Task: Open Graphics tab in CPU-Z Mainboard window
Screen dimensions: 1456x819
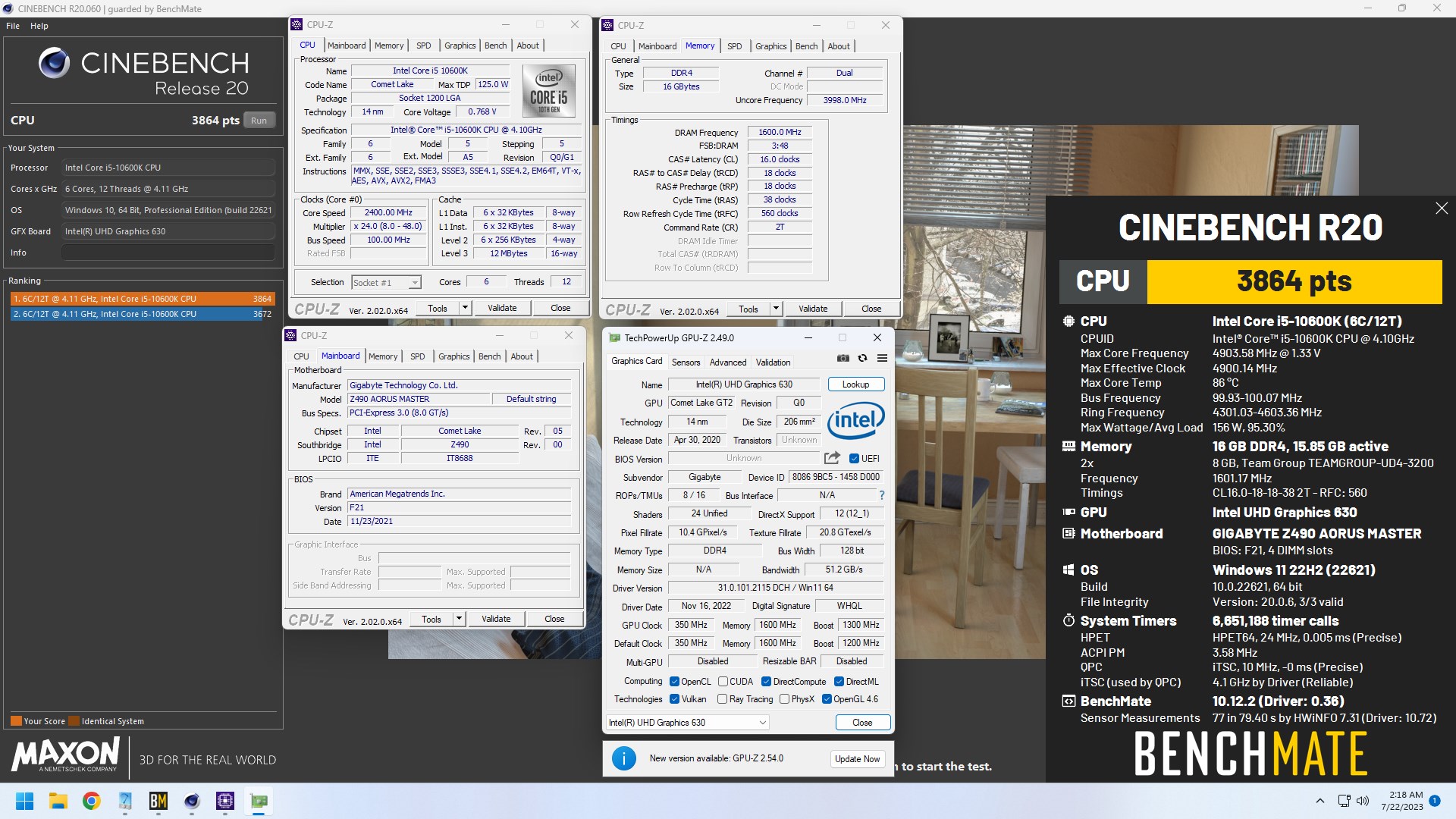Action: click(453, 356)
